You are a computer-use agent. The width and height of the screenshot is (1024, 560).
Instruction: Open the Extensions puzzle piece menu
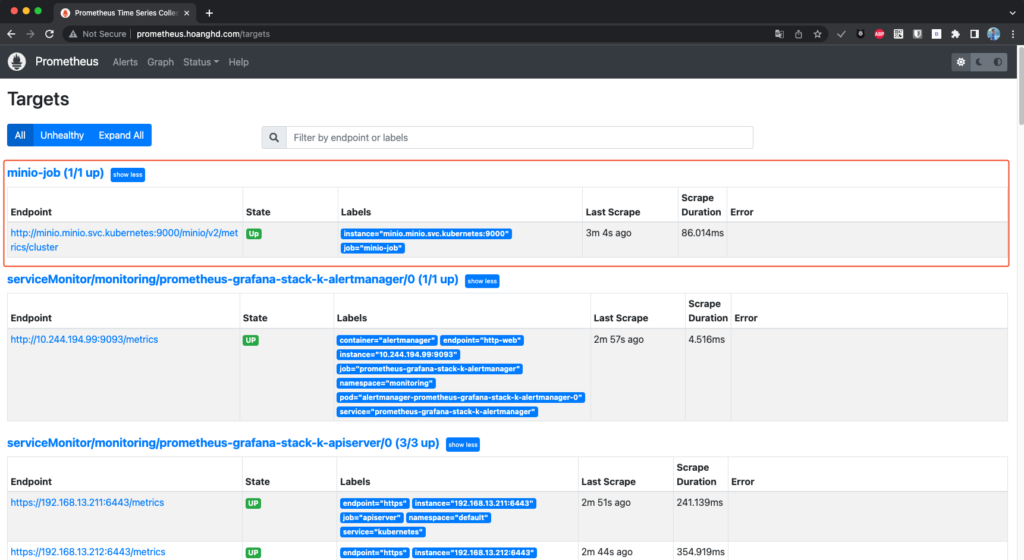click(x=955, y=34)
